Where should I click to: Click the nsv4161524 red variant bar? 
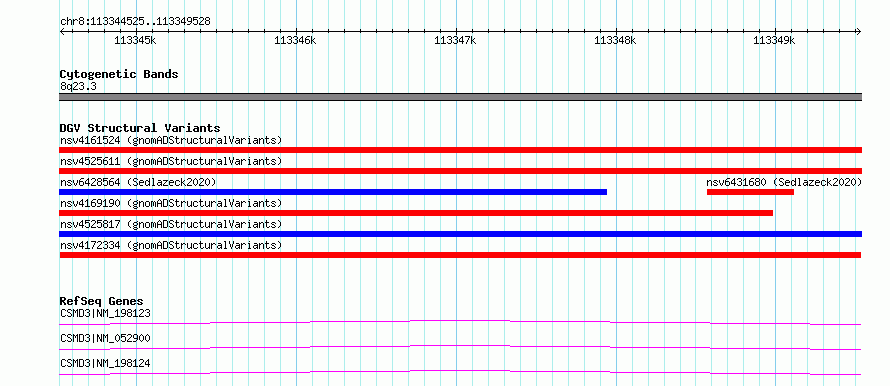coord(460,150)
